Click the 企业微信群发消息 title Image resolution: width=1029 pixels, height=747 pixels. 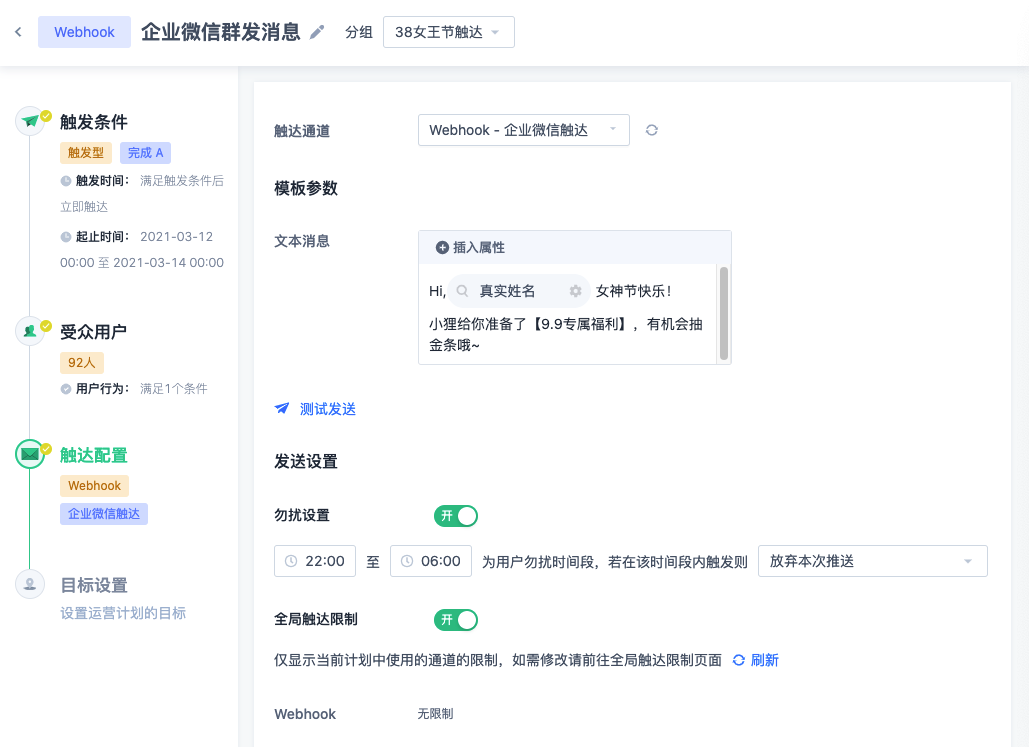coord(220,32)
